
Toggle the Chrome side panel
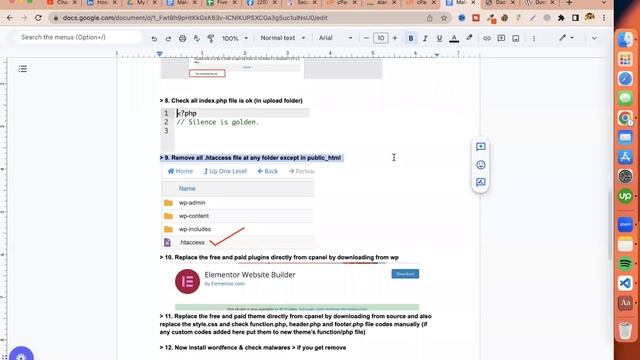pos(575,18)
